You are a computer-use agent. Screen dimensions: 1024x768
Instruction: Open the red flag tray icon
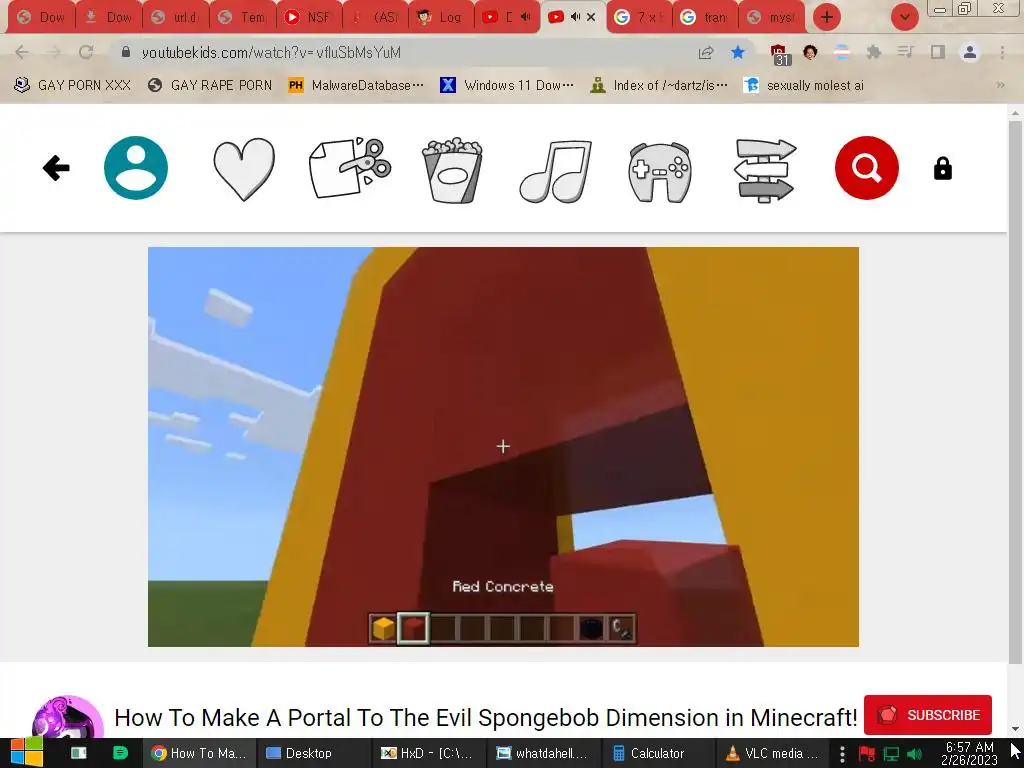867,754
